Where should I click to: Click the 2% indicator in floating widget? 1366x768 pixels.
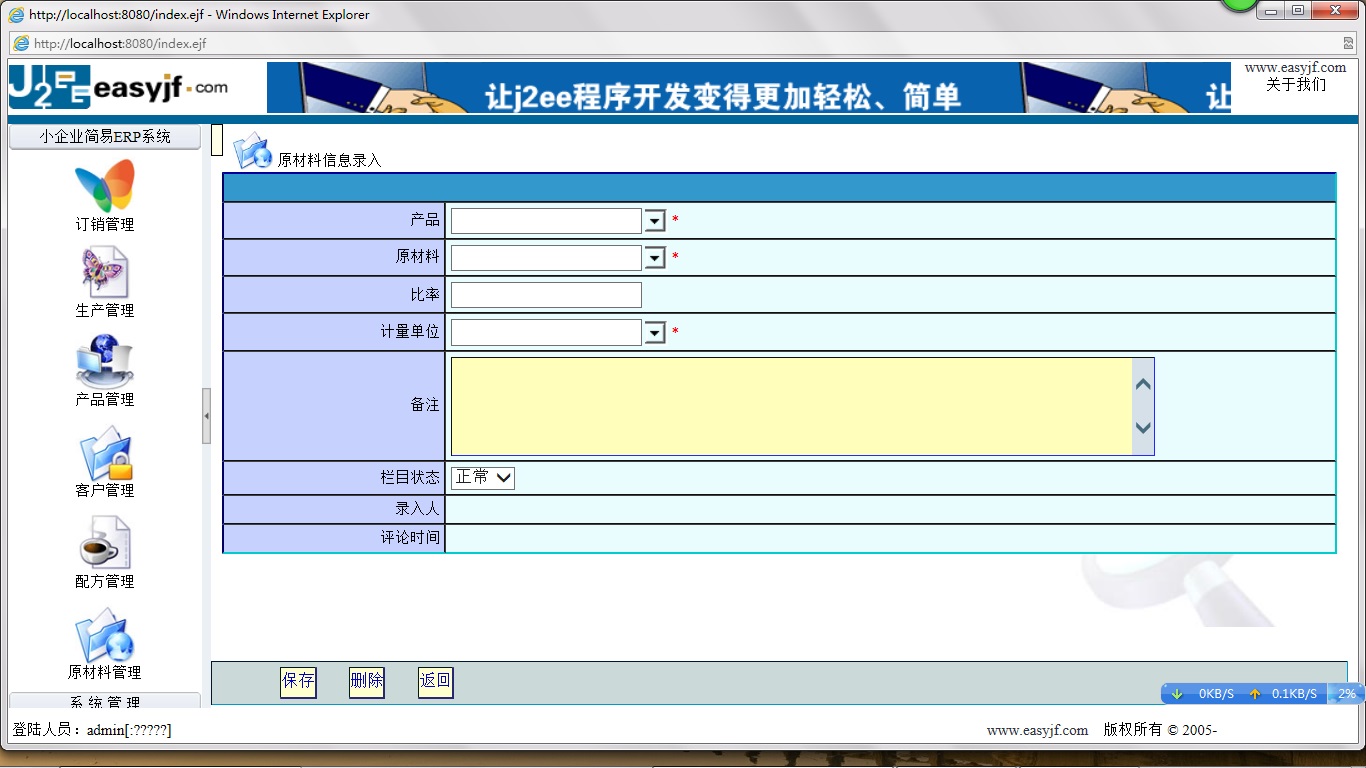click(x=1347, y=694)
